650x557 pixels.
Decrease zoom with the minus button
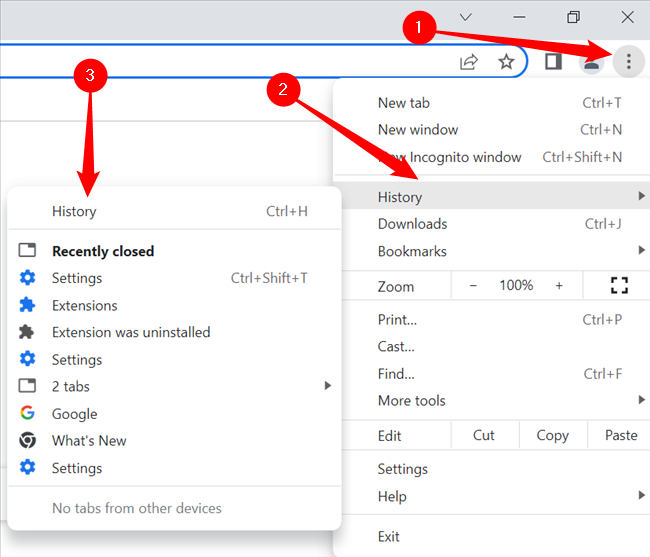click(473, 285)
